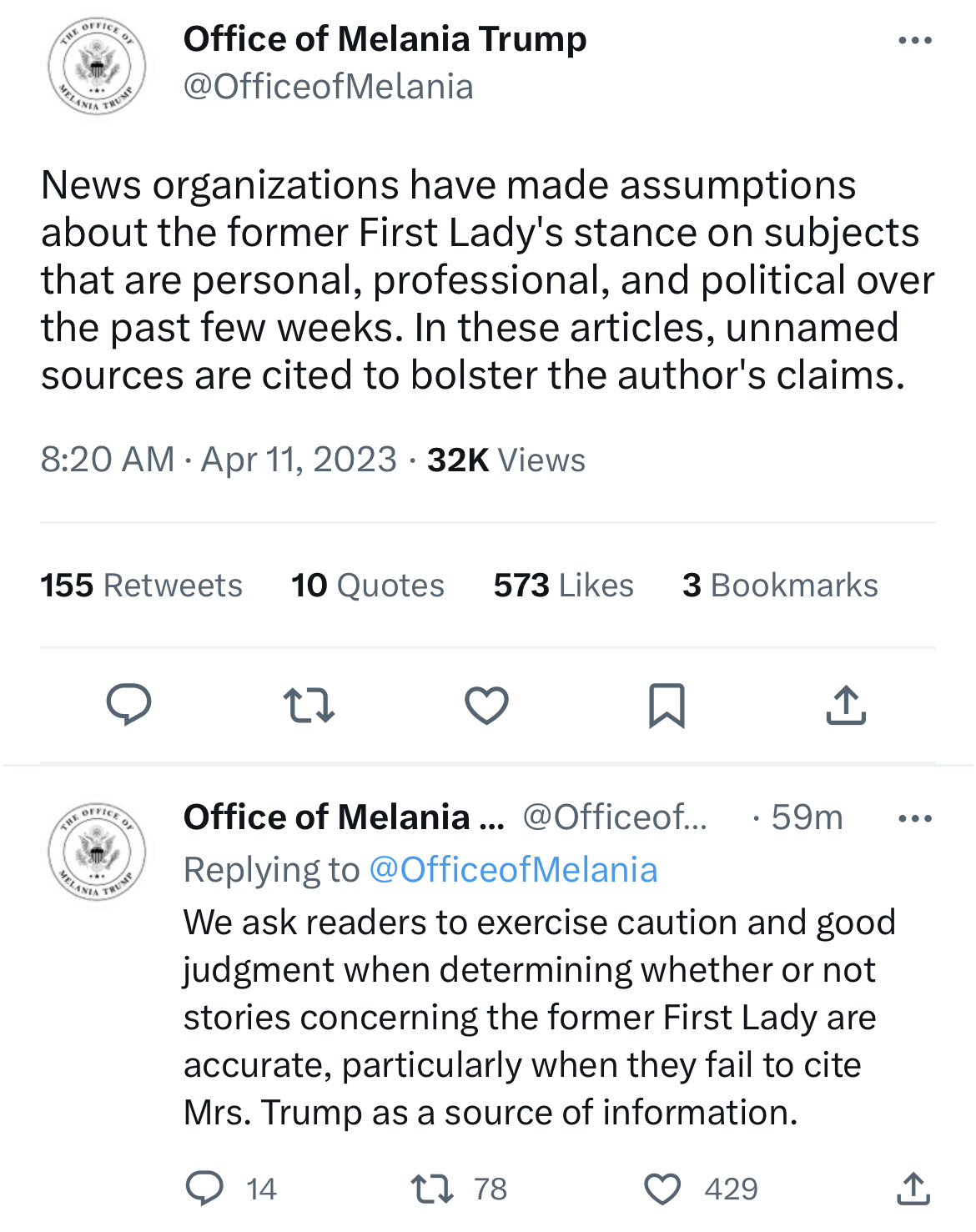Share the reply tweet
The height and width of the screenshot is (1232, 976).
(x=913, y=1188)
